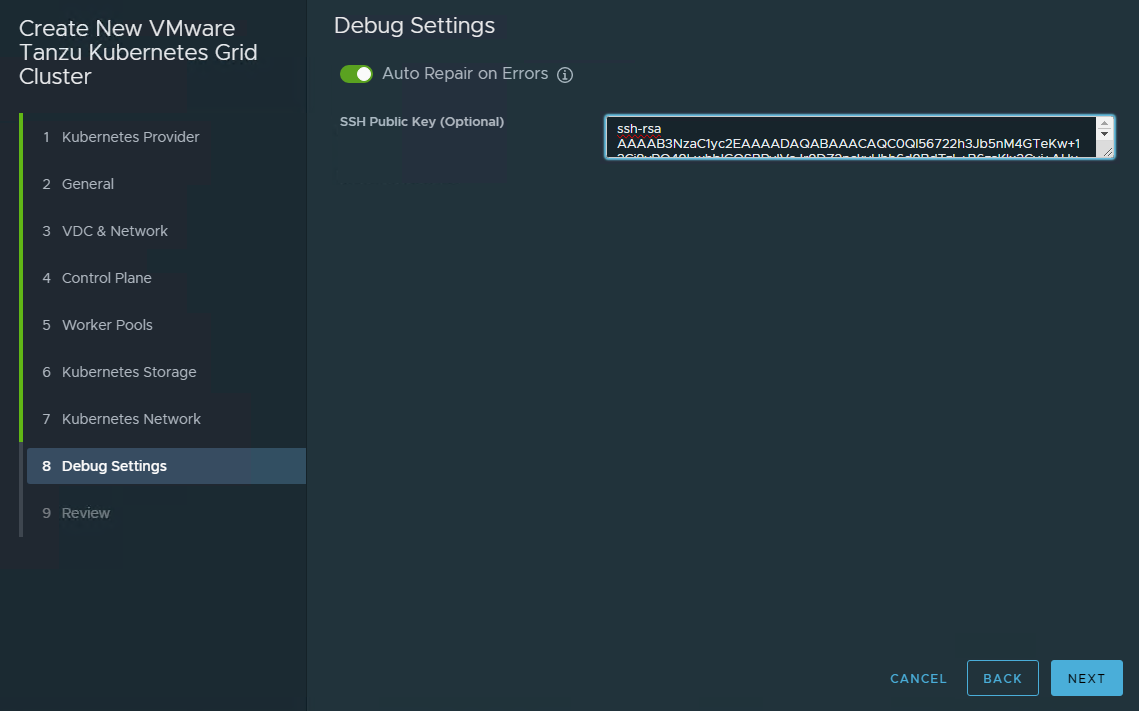This screenshot has height=711, width=1139.
Task: Go to step 1 Kubernetes Provider
Action: click(130, 137)
